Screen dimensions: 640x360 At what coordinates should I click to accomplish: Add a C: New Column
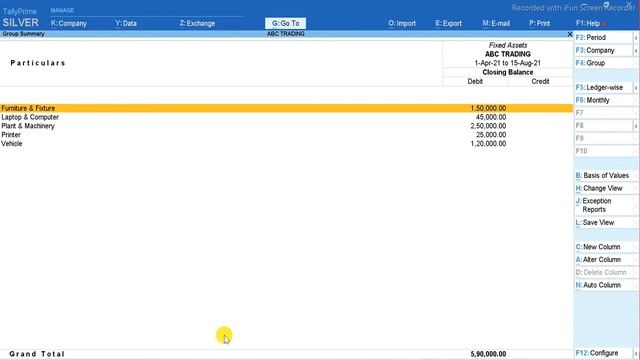pos(605,247)
